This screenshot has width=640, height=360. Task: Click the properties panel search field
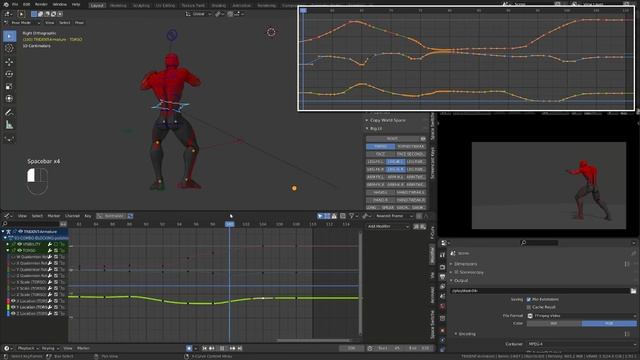539,243
